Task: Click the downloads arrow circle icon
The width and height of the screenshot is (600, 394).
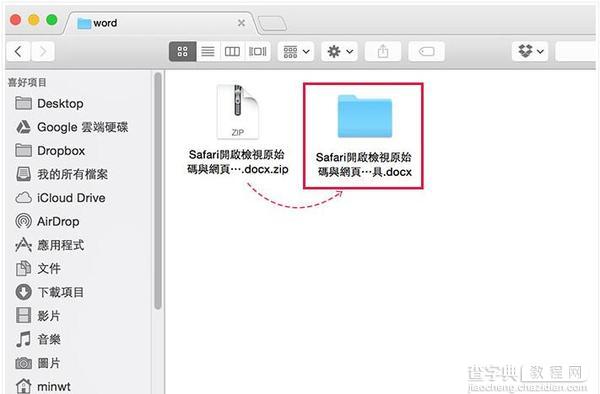Action: pos(23,292)
